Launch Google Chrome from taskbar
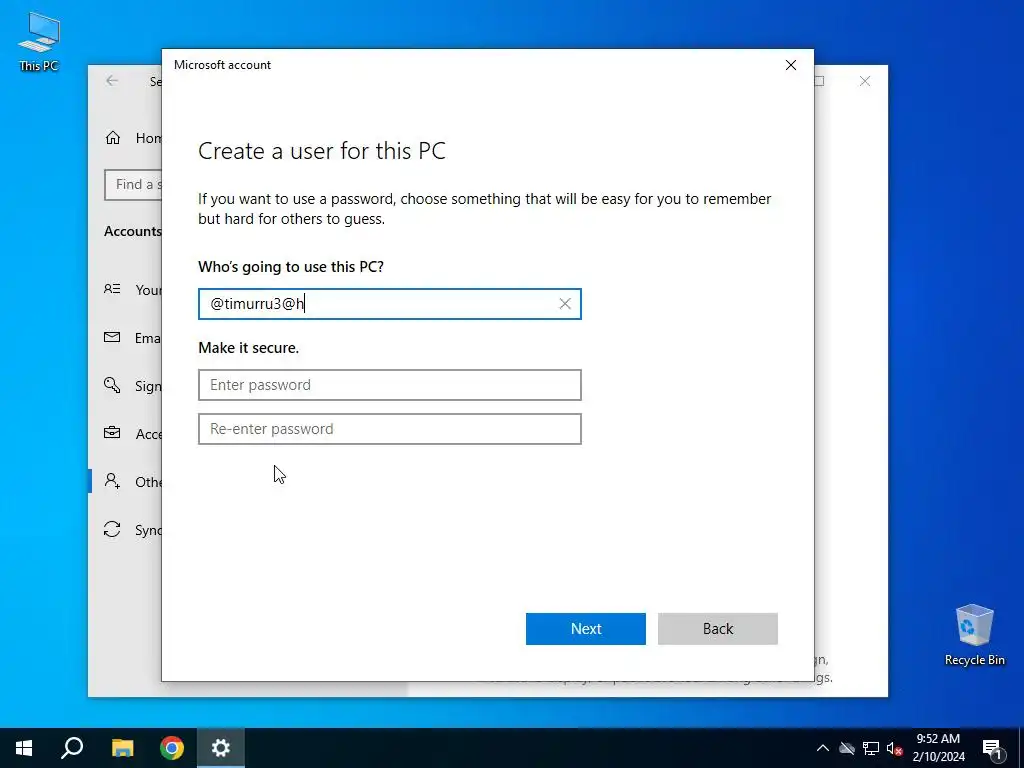This screenshot has height=768, width=1024. click(x=172, y=748)
